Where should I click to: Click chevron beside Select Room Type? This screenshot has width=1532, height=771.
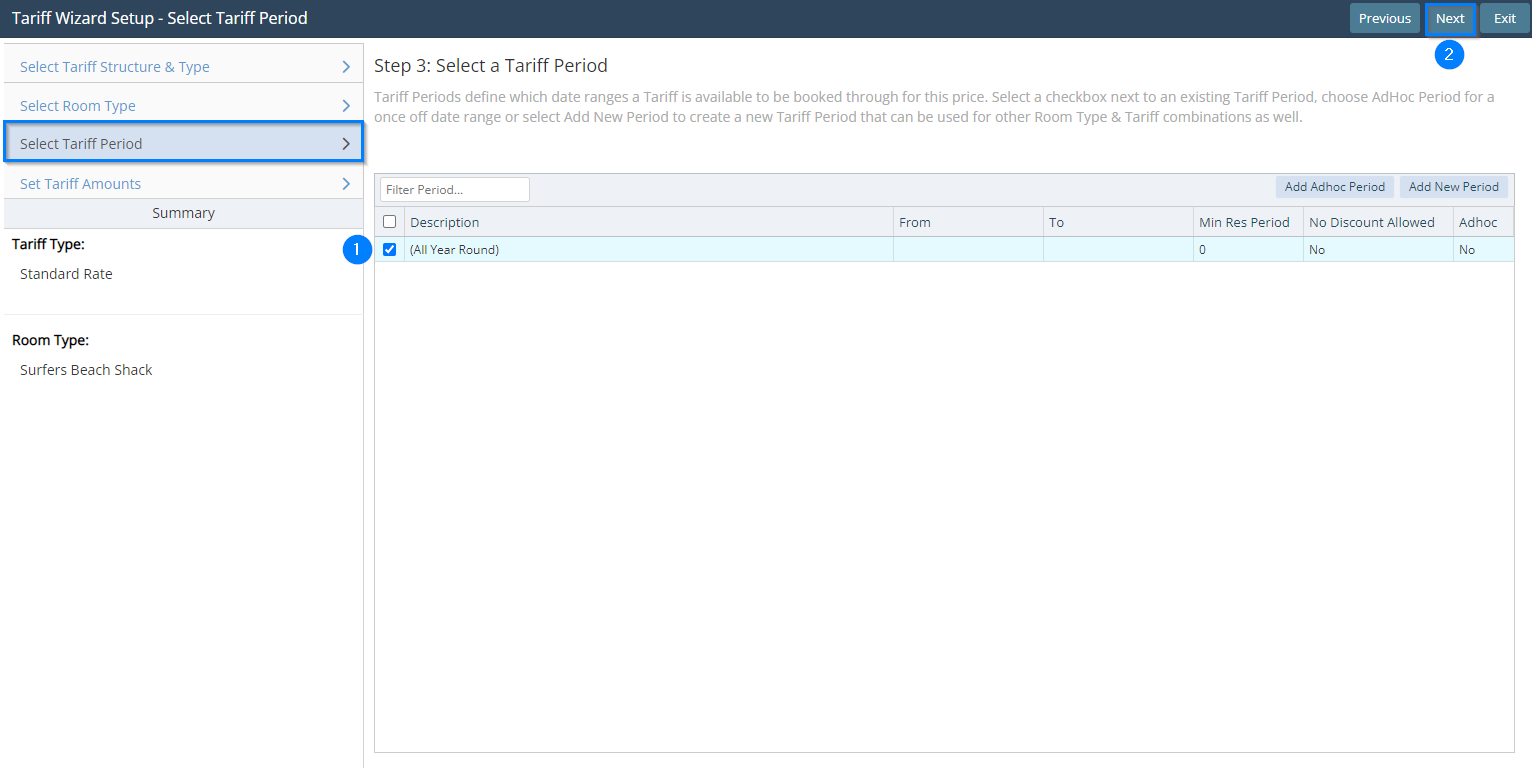point(346,106)
